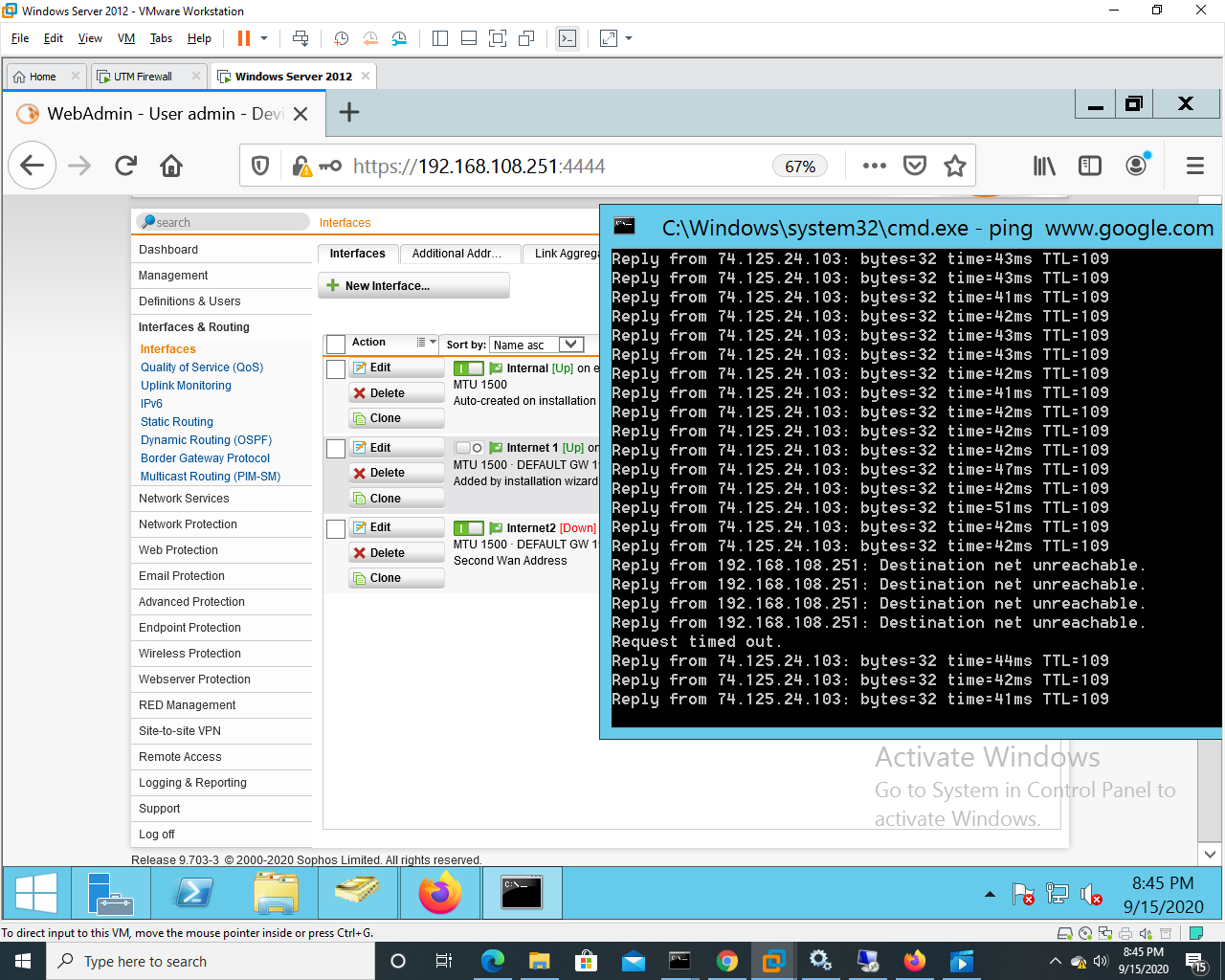Click guest Windows Start button
1225x980 pixels.
point(36,894)
